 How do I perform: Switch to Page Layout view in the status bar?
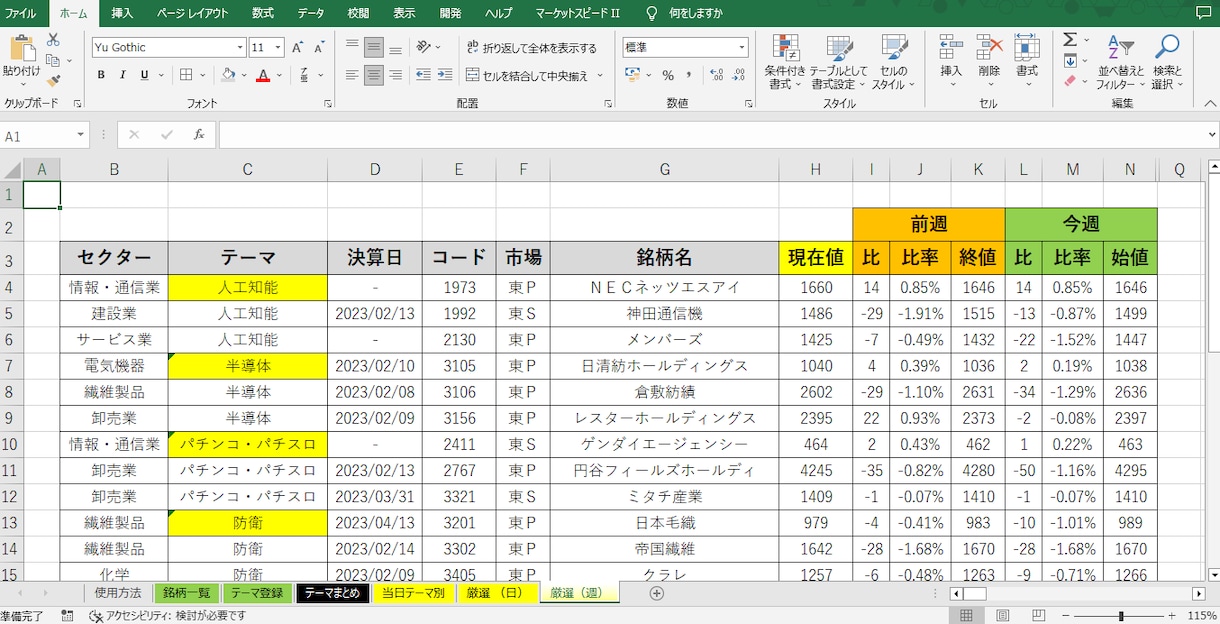(1002, 616)
